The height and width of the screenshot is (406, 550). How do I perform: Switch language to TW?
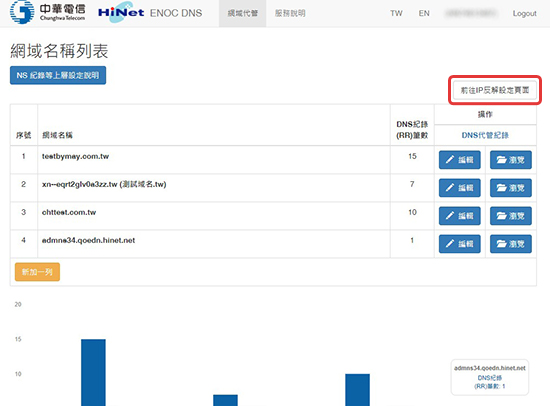pos(396,13)
